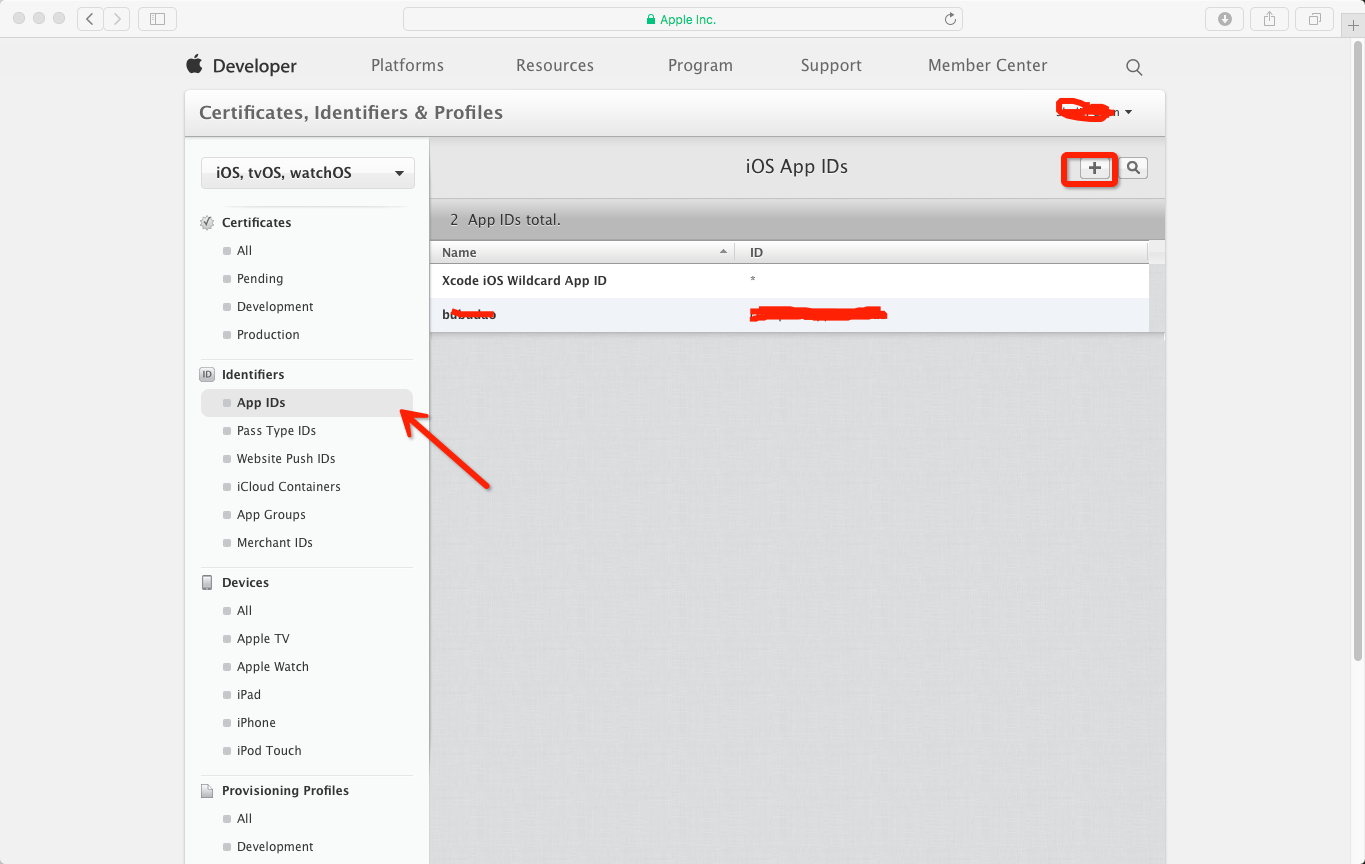Click the Certificates section icon
The width and height of the screenshot is (1365, 864).
pos(207,223)
